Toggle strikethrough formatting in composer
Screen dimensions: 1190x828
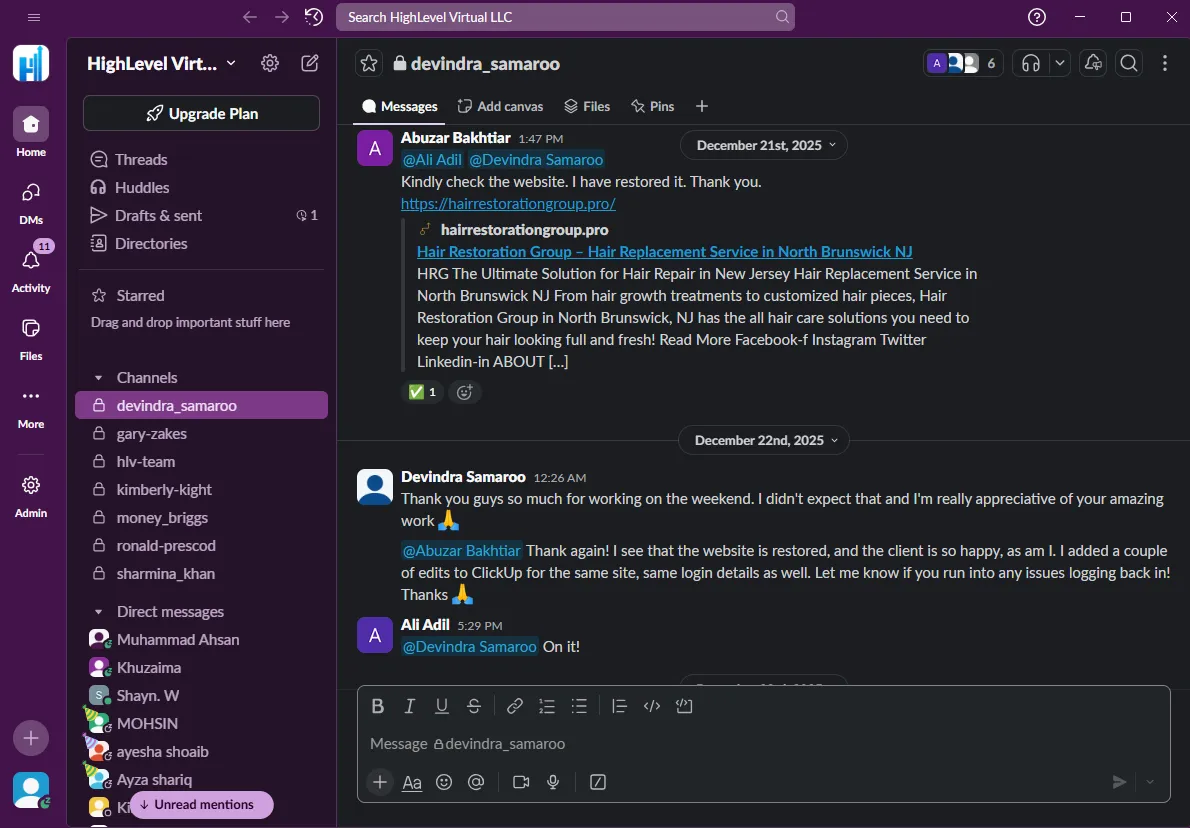pos(474,706)
